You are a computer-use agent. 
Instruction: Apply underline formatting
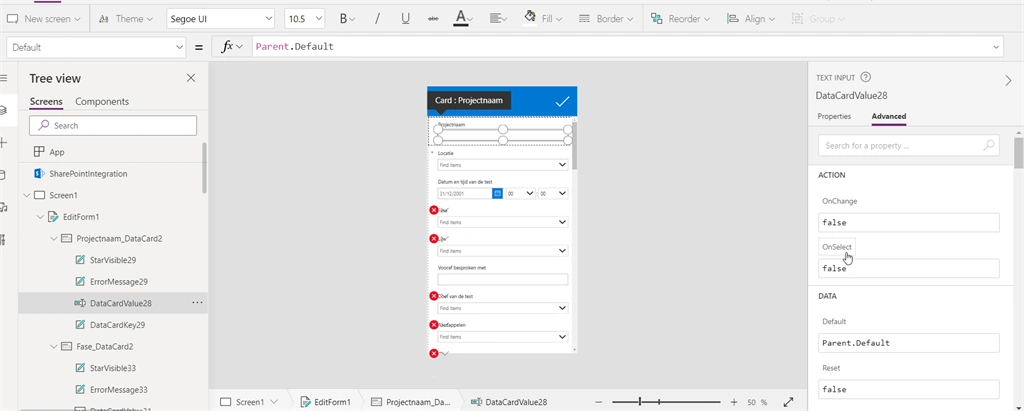click(405, 19)
